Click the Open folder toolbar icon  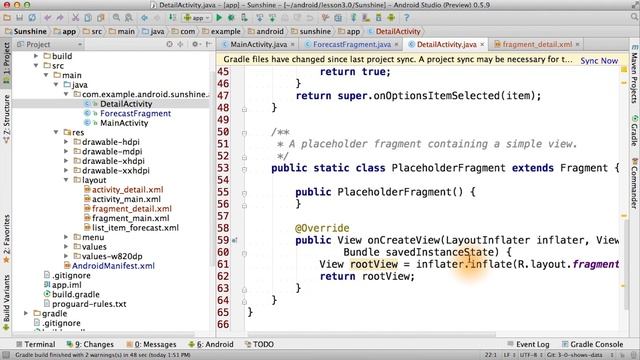tap(7, 18)
